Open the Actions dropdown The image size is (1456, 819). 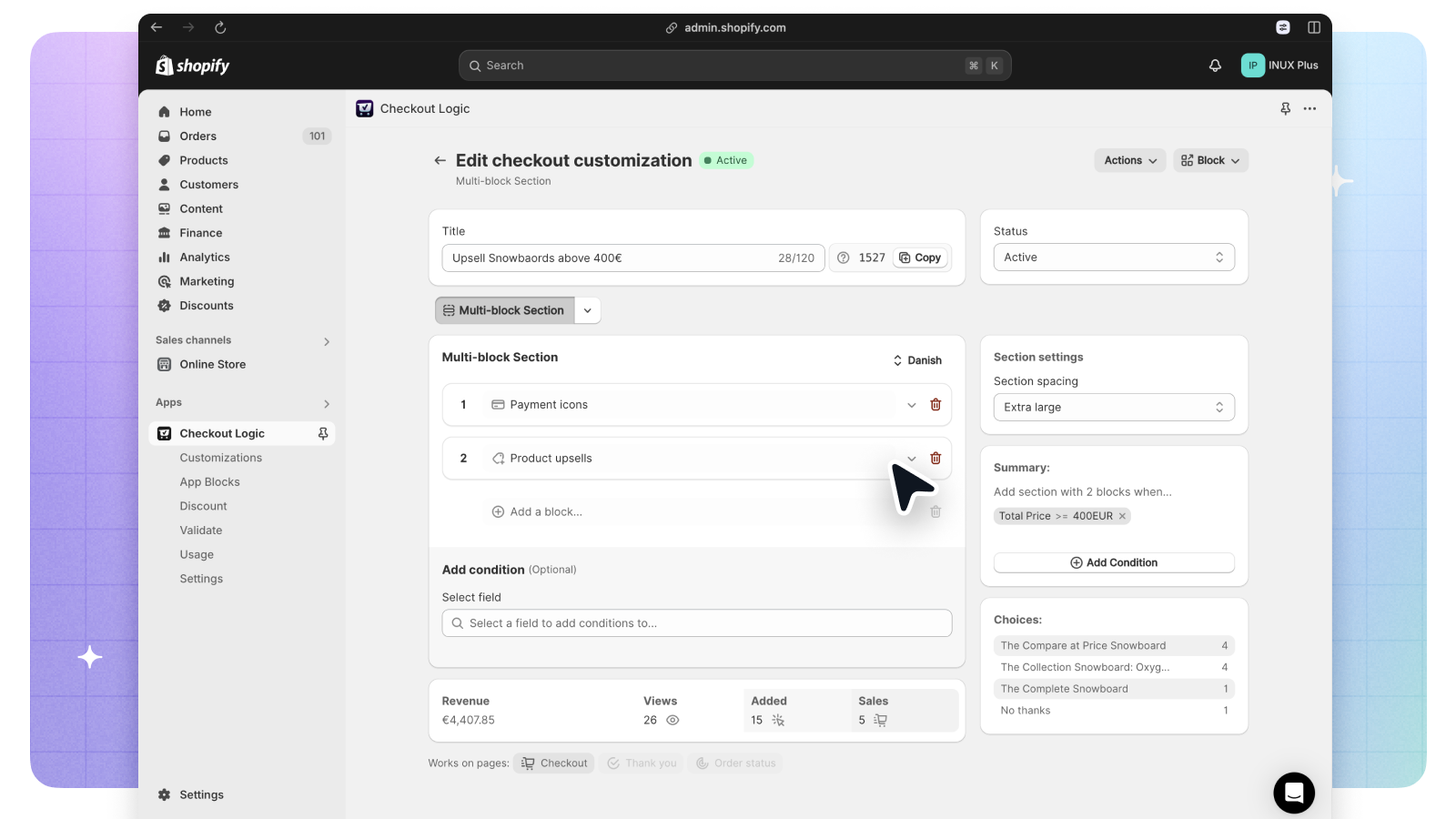click(1130, 160)
